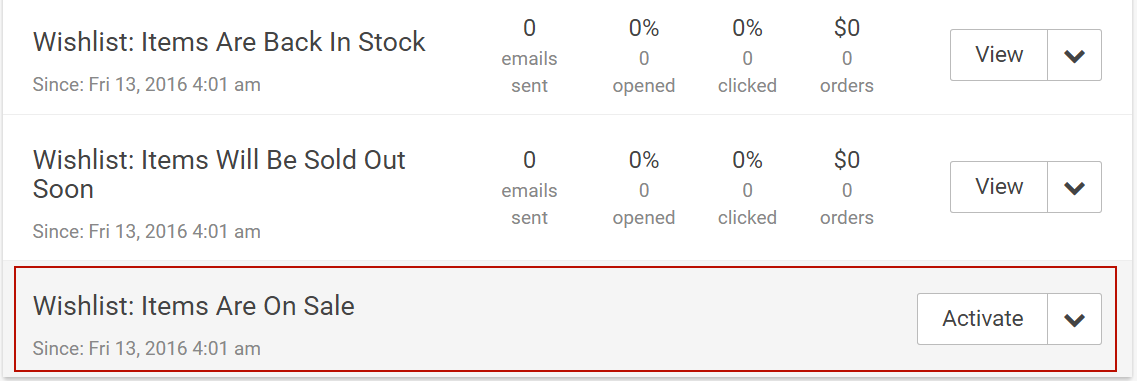This screenshot has height=381, width=1137.
Task: Click emails sent count for Back In Stock
Action: point(529,28)
